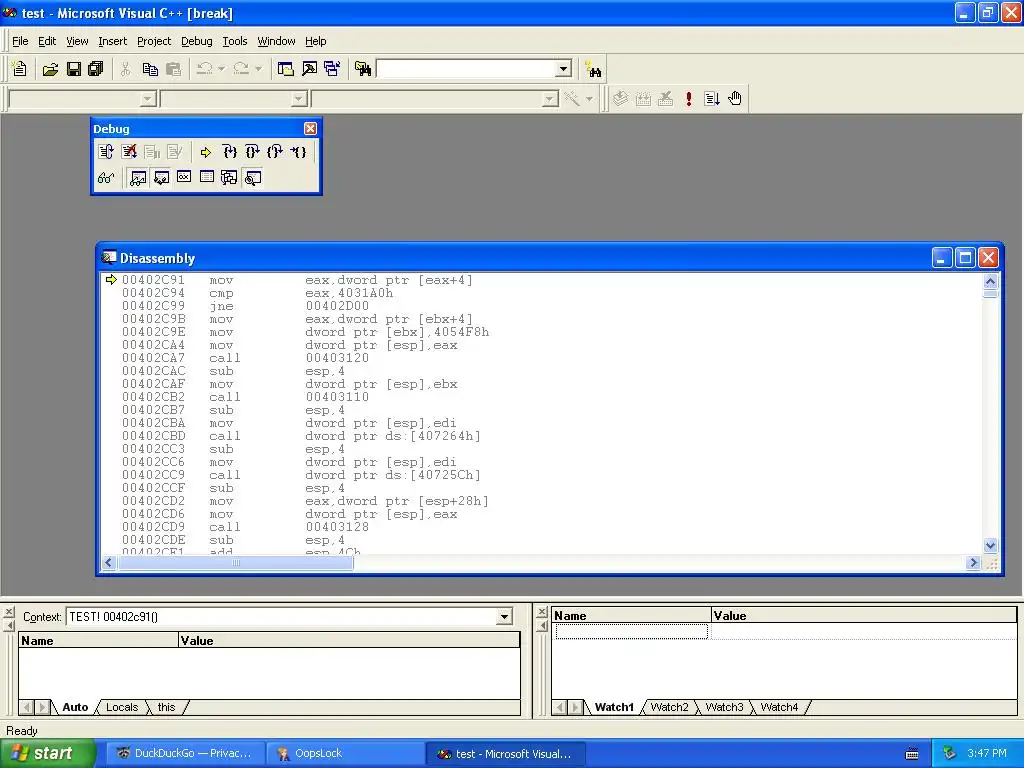This screenshot has width=1024, height=768.
Task: Click the Open file folder icon
Action: coord(50,69)
